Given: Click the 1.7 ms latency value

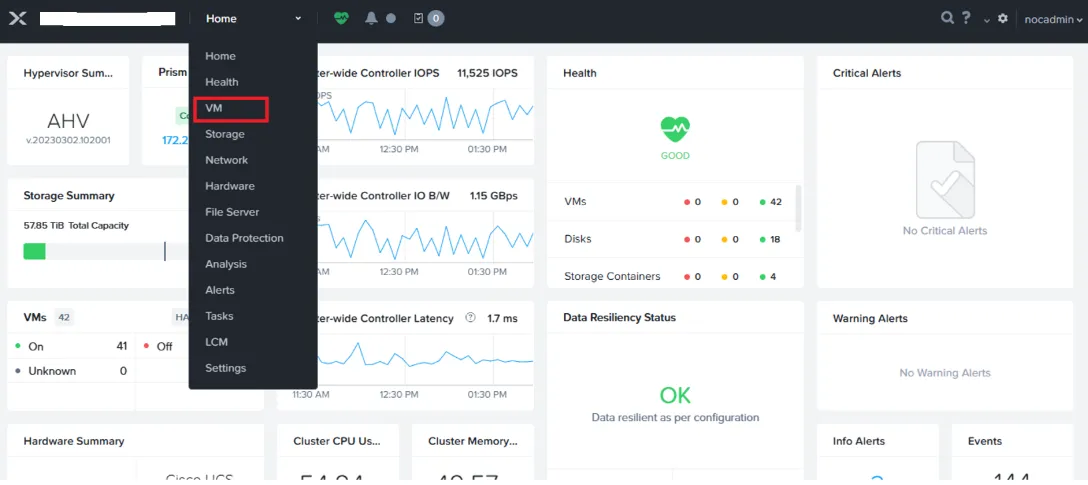Looking at the screenshot, I should click(502, 318).
